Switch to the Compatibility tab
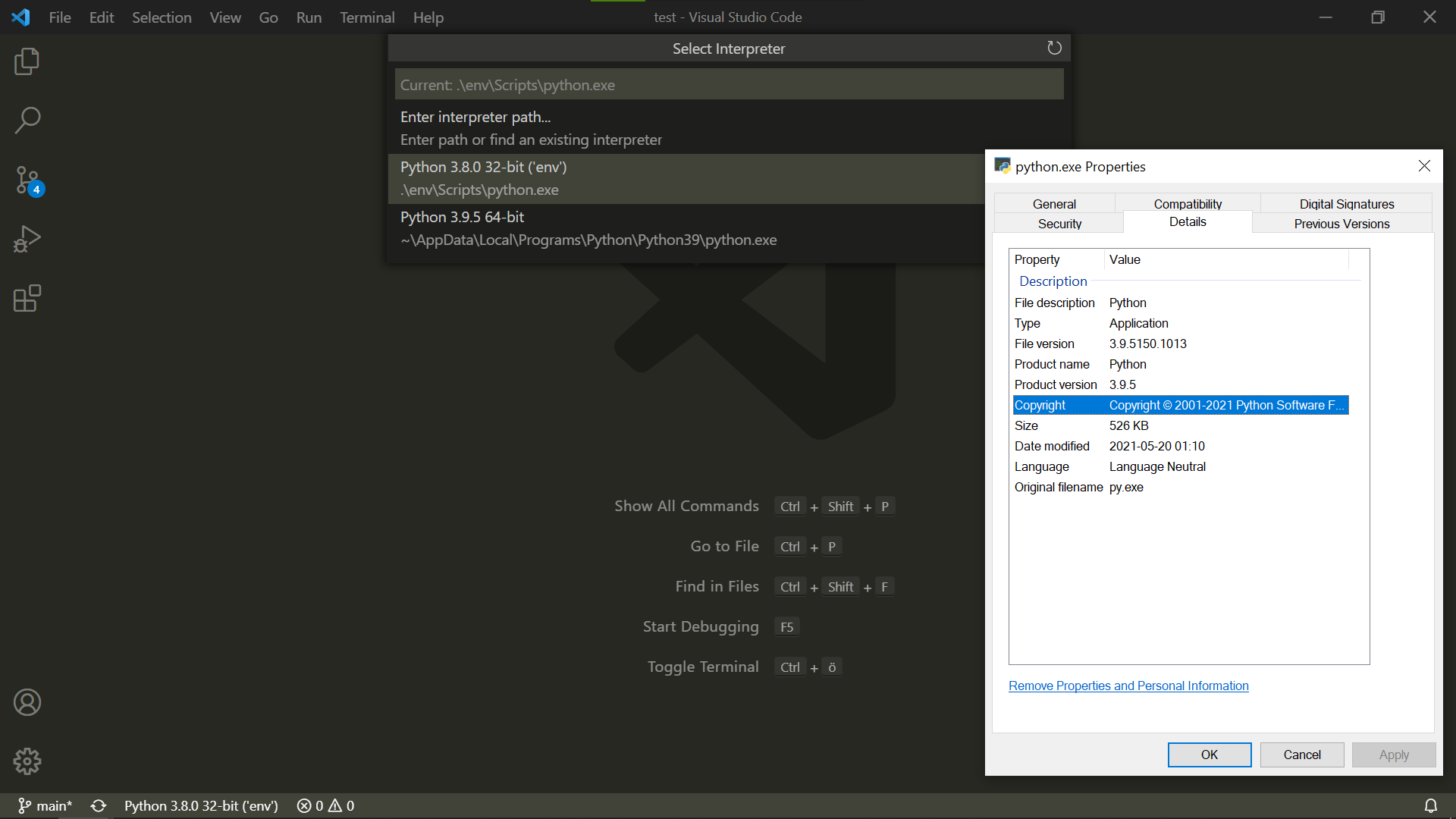This screenshot has height=819, width=1456. coord(1188,203)
